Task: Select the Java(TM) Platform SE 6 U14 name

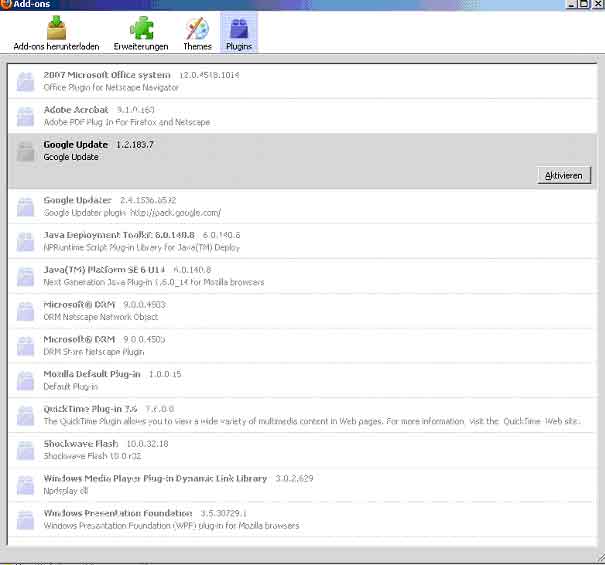Action: 104,270
